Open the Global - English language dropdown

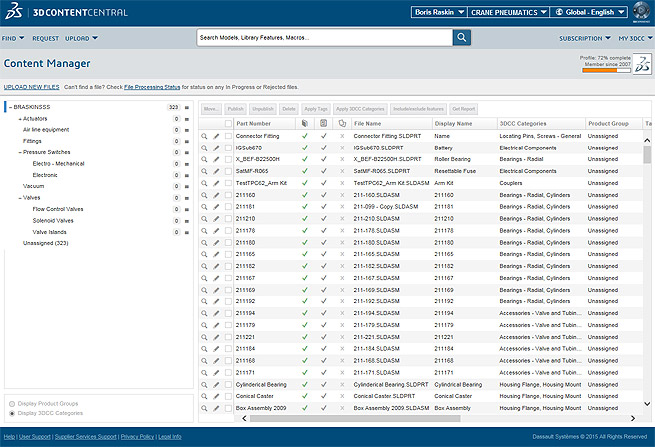point(587,13)
